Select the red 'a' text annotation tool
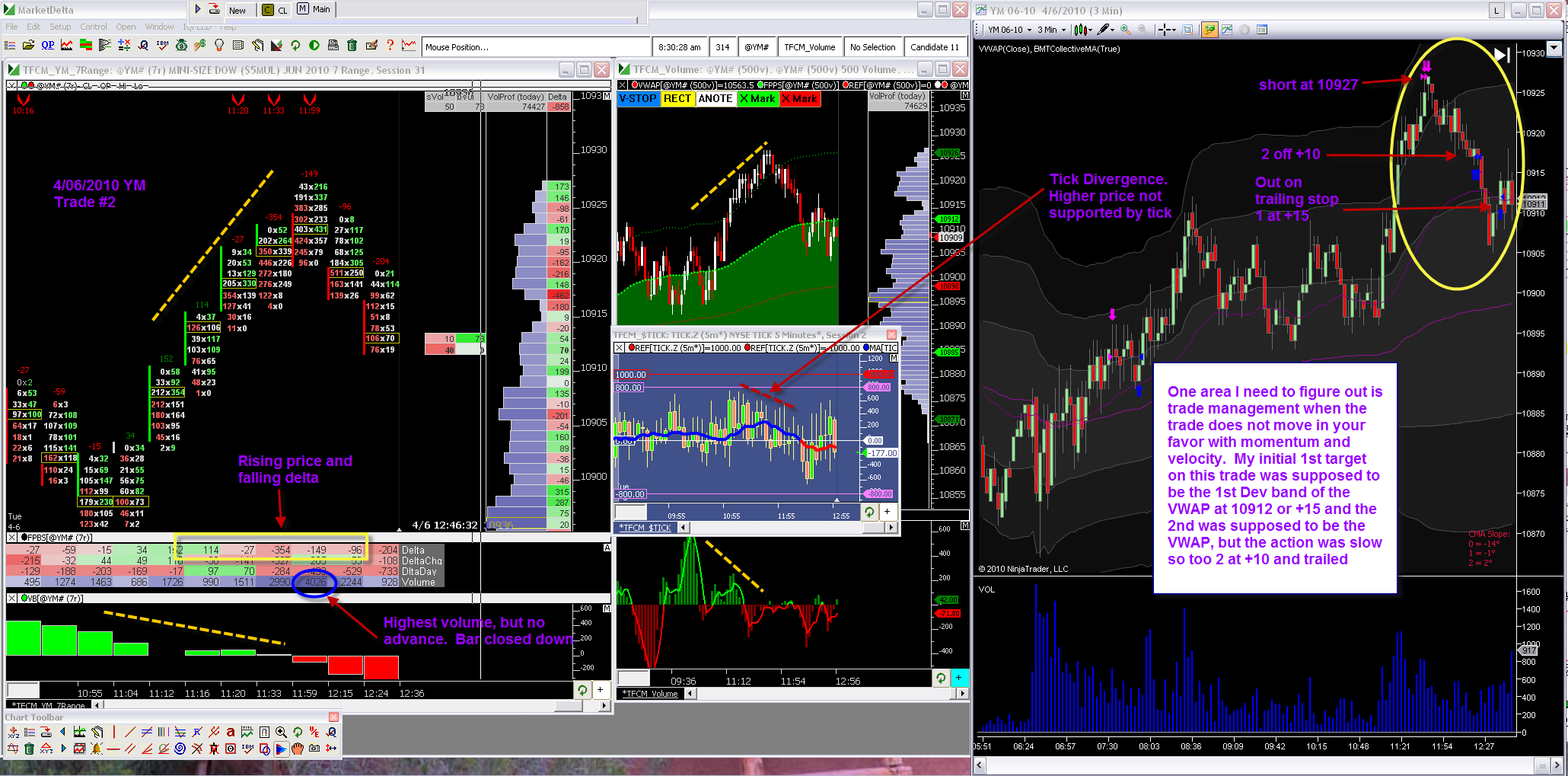This screenshot has width=1568, height=776. pyautogui.click(x=231, y=732)
